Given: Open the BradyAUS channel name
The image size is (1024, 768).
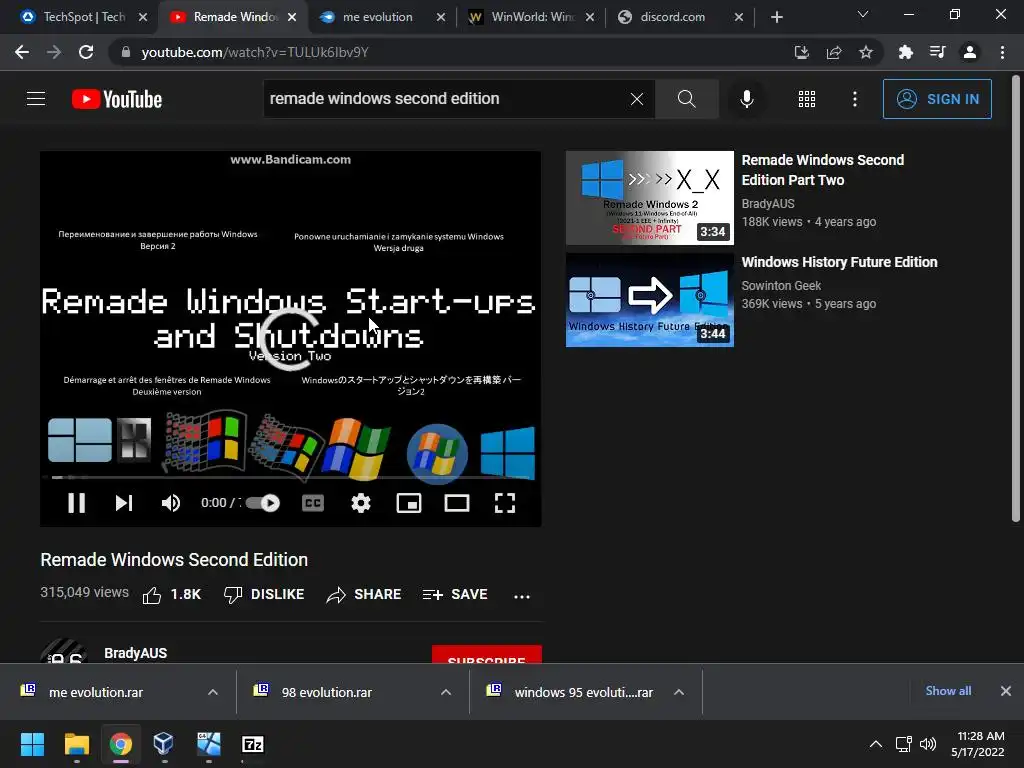Looking at the screenshot, I should click(x=136, y=653).
